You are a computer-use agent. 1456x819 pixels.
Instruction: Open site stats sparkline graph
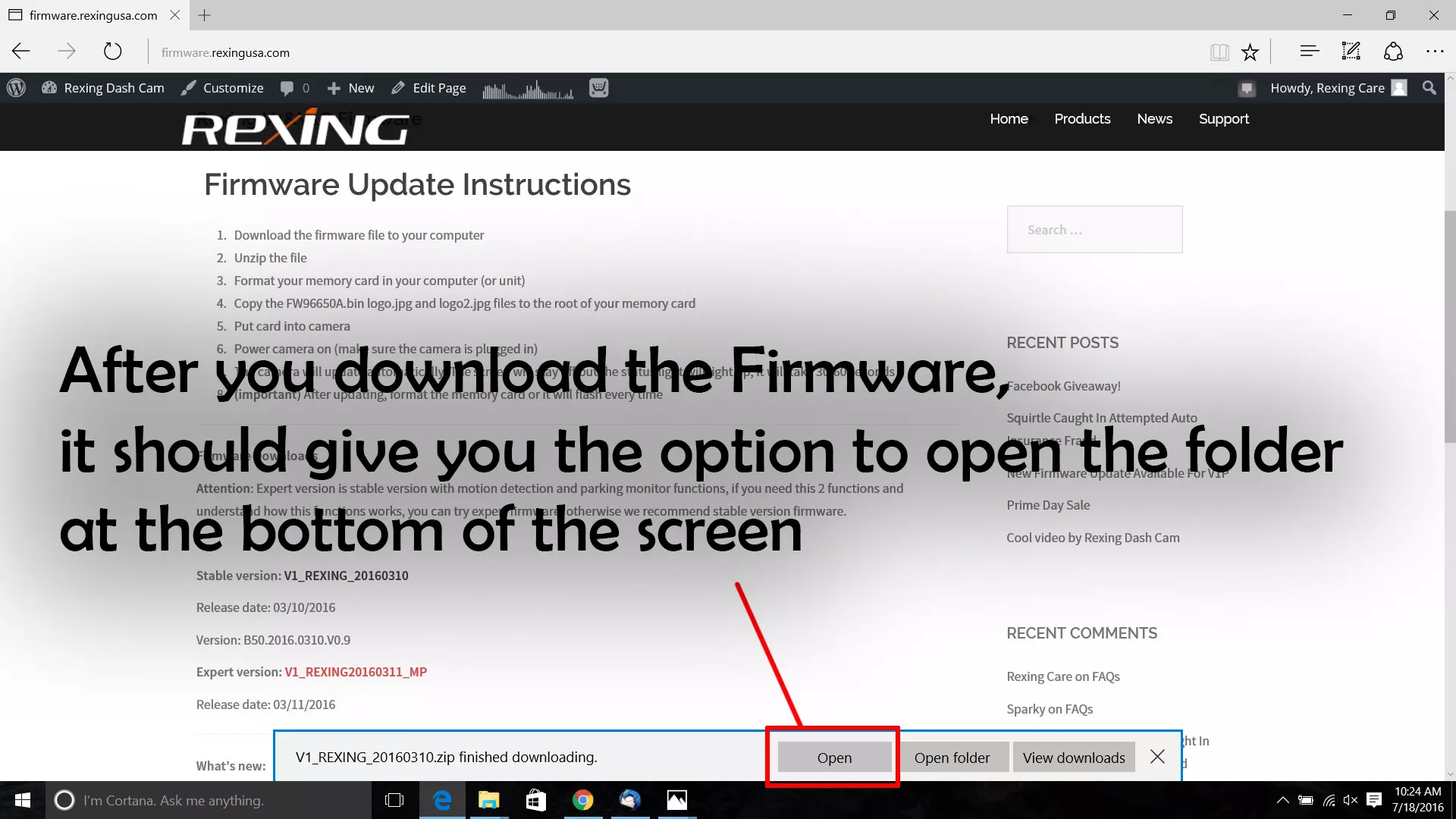click(x=528, y=89)
